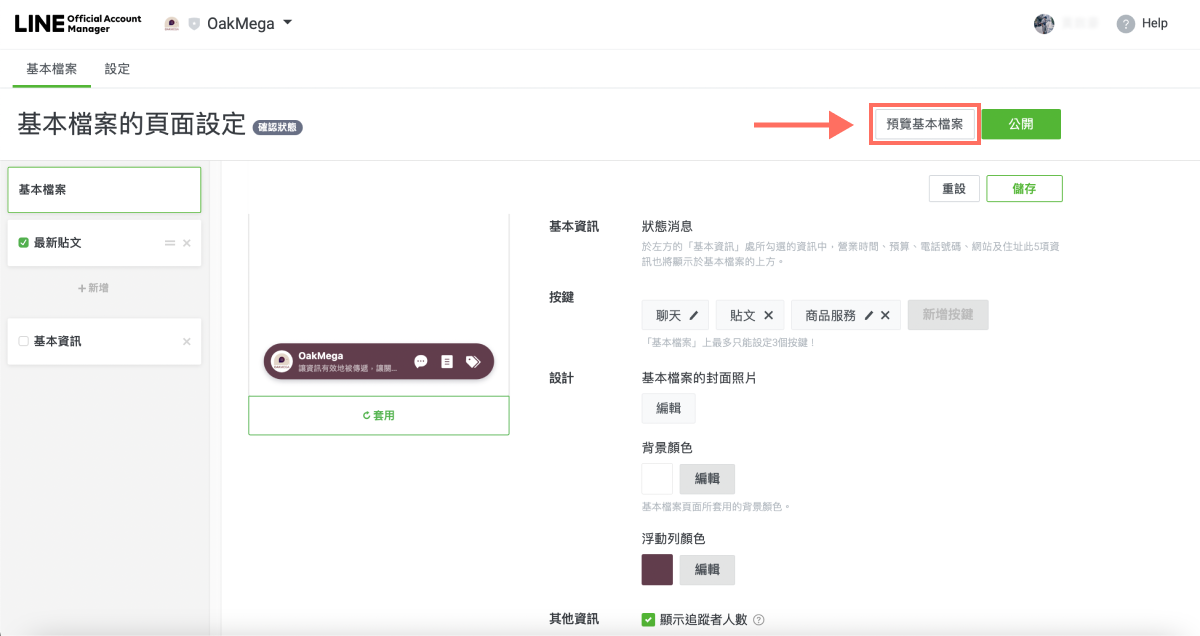
Task: Click 編輯 next to 背景顏色 swatch
Action: point(707,479)
